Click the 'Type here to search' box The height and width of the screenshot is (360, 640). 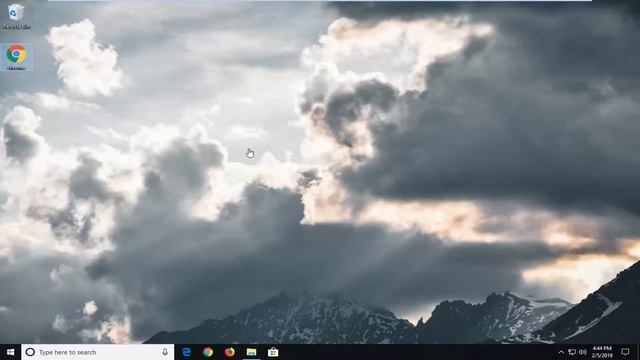click(x=98, y=352)
